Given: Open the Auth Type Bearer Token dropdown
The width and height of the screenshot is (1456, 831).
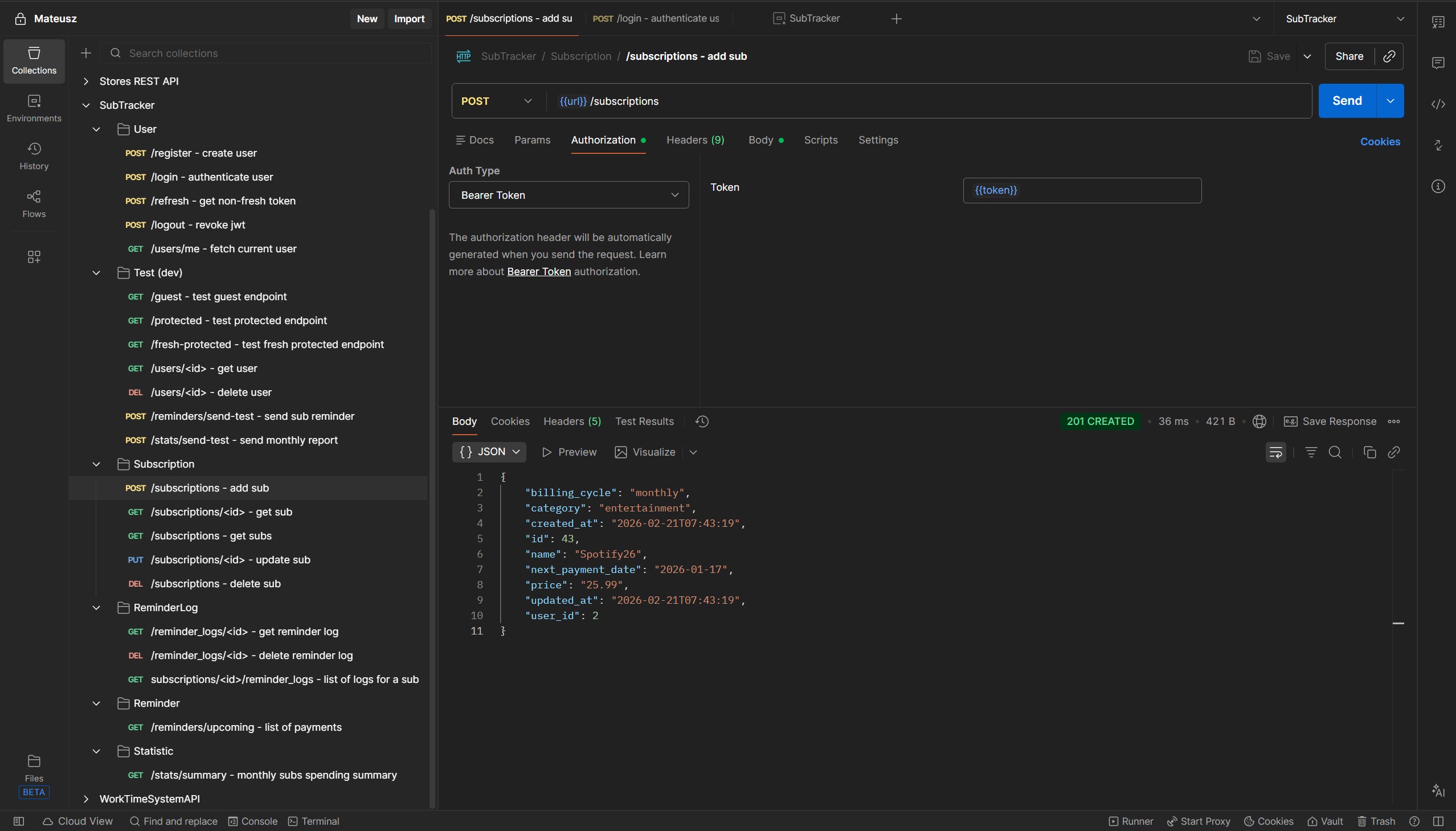Looking at the screenshot, I should click(569, 195).
